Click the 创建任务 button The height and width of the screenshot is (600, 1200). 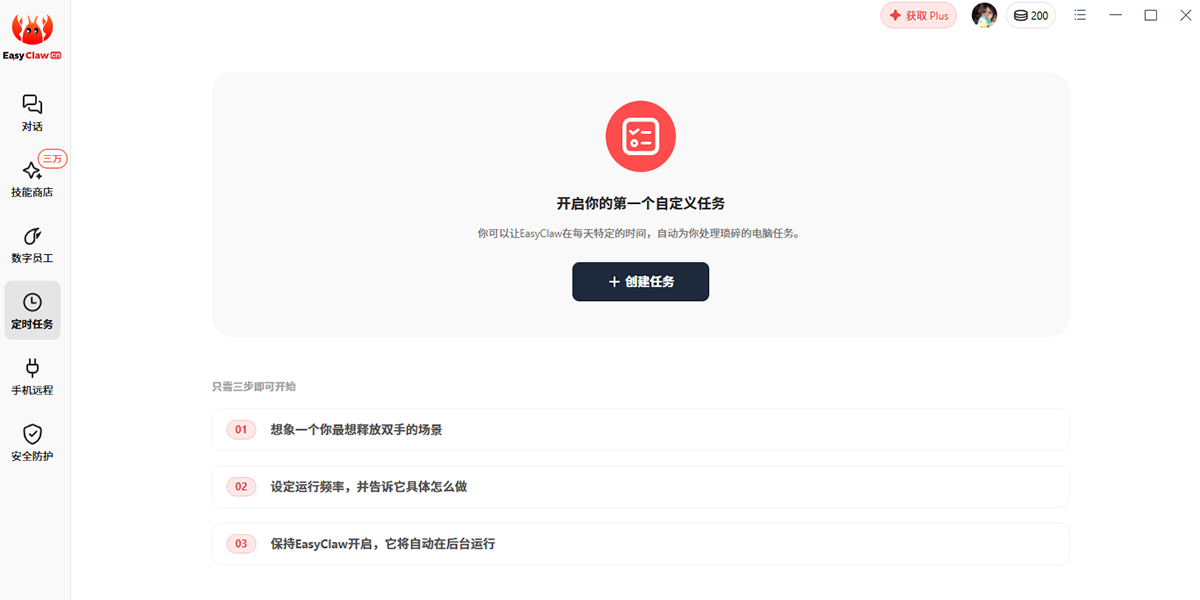[641, 282]
